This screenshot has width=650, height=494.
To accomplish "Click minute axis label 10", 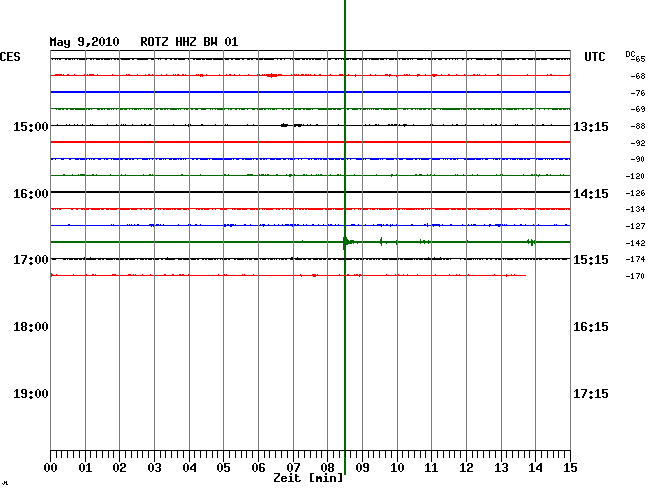I will [397, 468].
